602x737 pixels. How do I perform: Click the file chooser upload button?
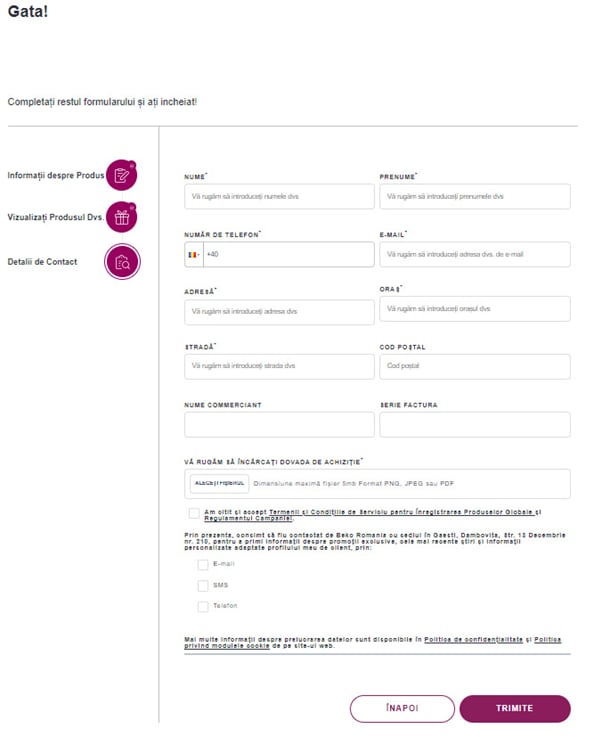[219, 483]
